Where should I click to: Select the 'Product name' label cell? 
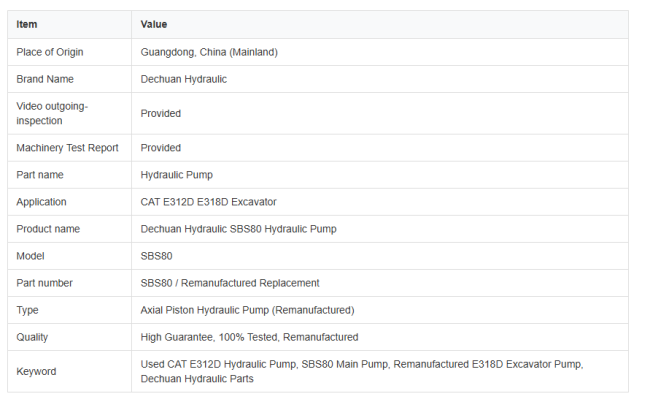pyautogui.click(x=70, y=229)
